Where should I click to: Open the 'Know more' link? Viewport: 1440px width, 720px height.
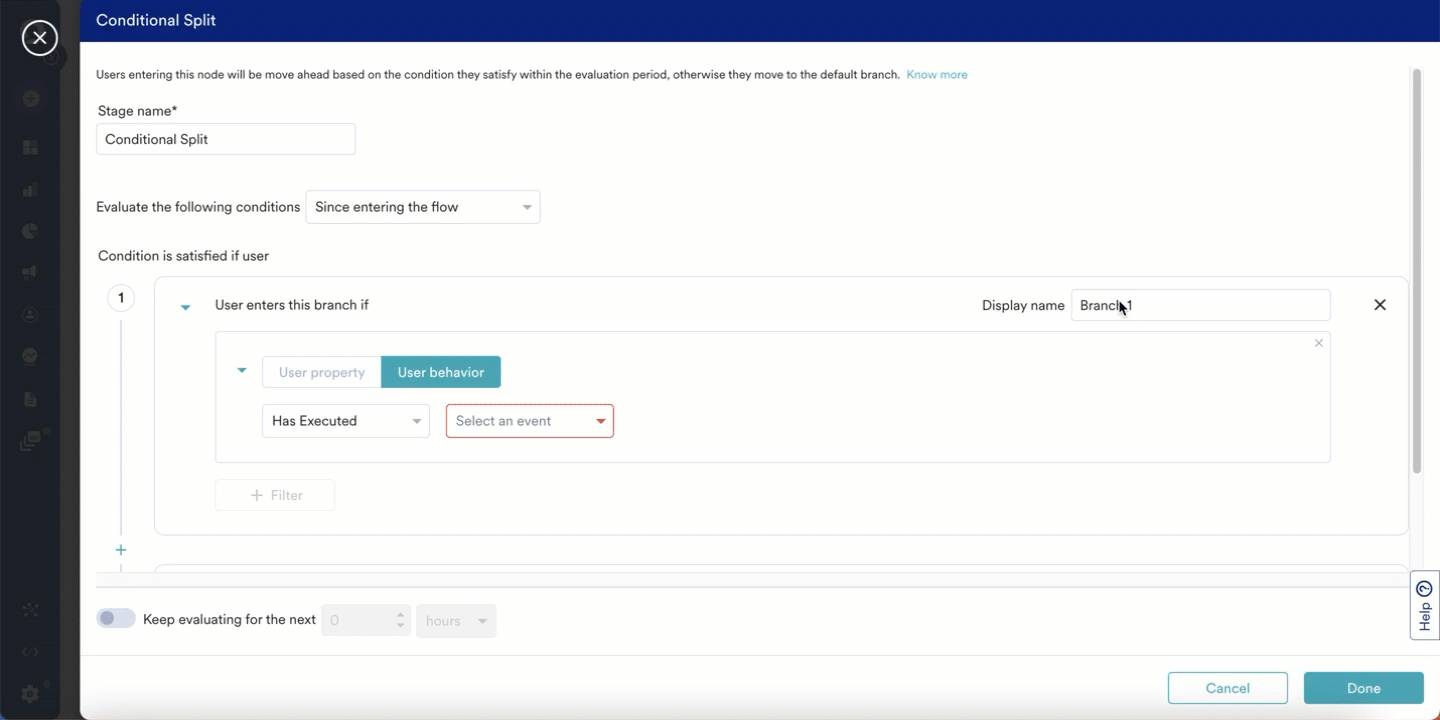click(x=936, y=75)
